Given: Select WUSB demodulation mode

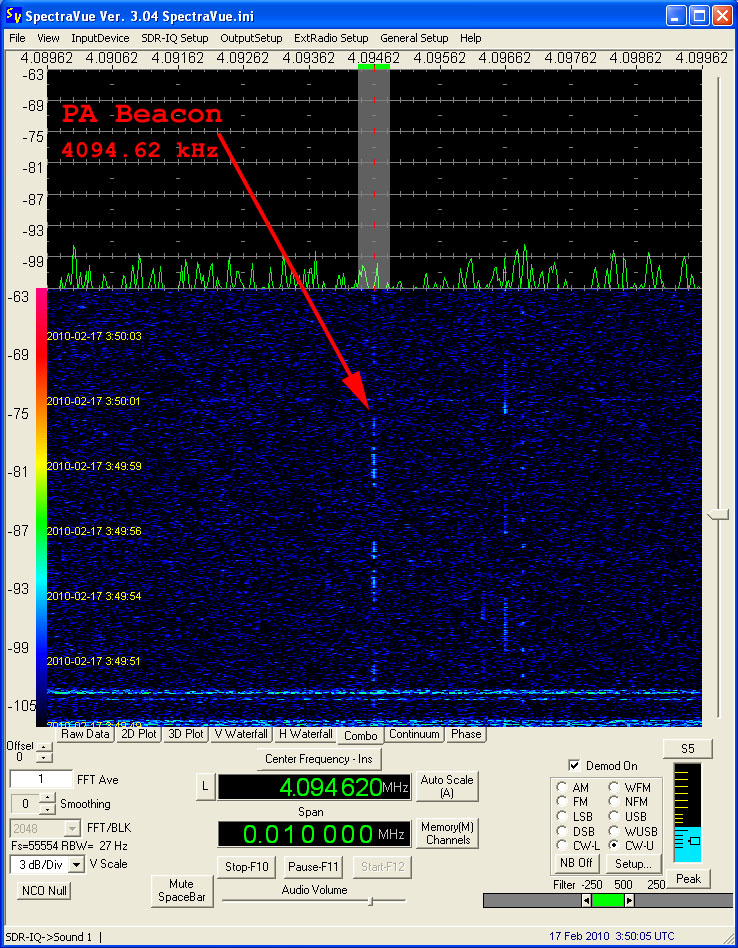Looking at the screenshot, I should (x=613, y=831).
